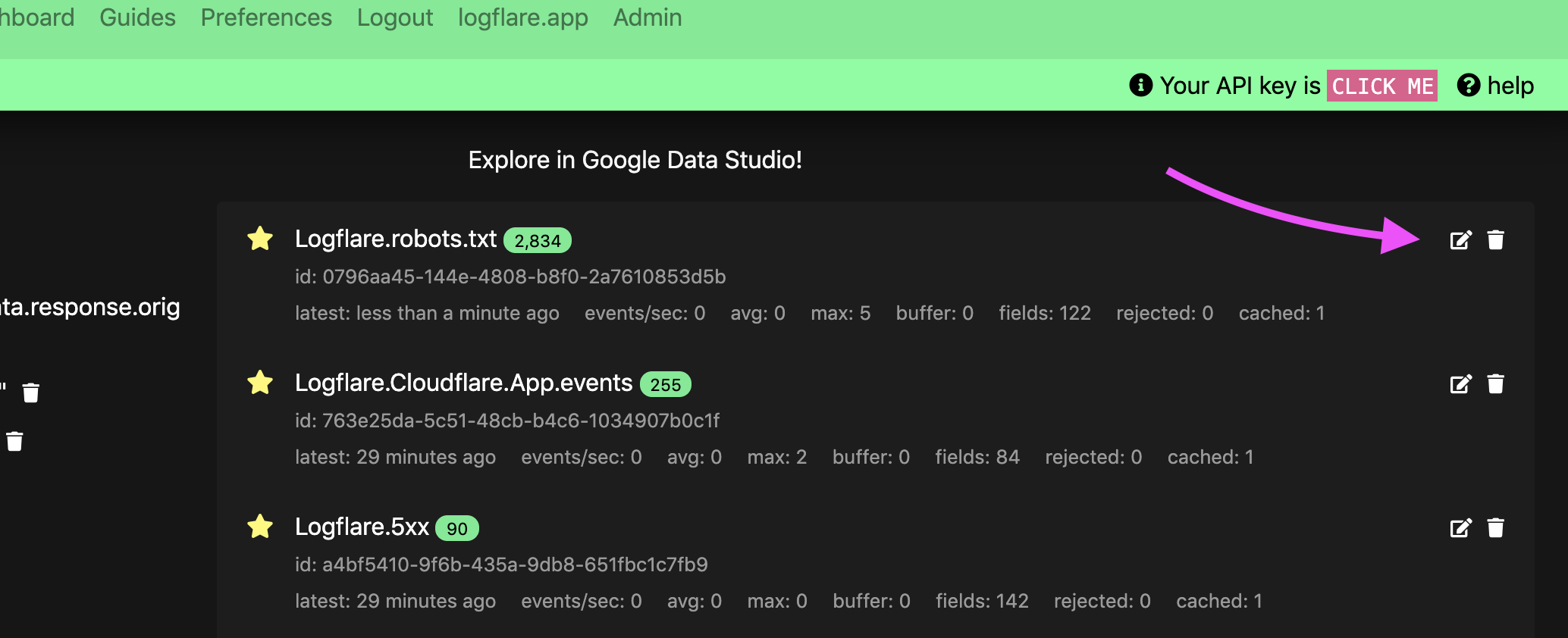Edit the Logflare.Cloudflare.App.events source
This screenshot has height=638, width=1568.
(x=1460, y=384)
